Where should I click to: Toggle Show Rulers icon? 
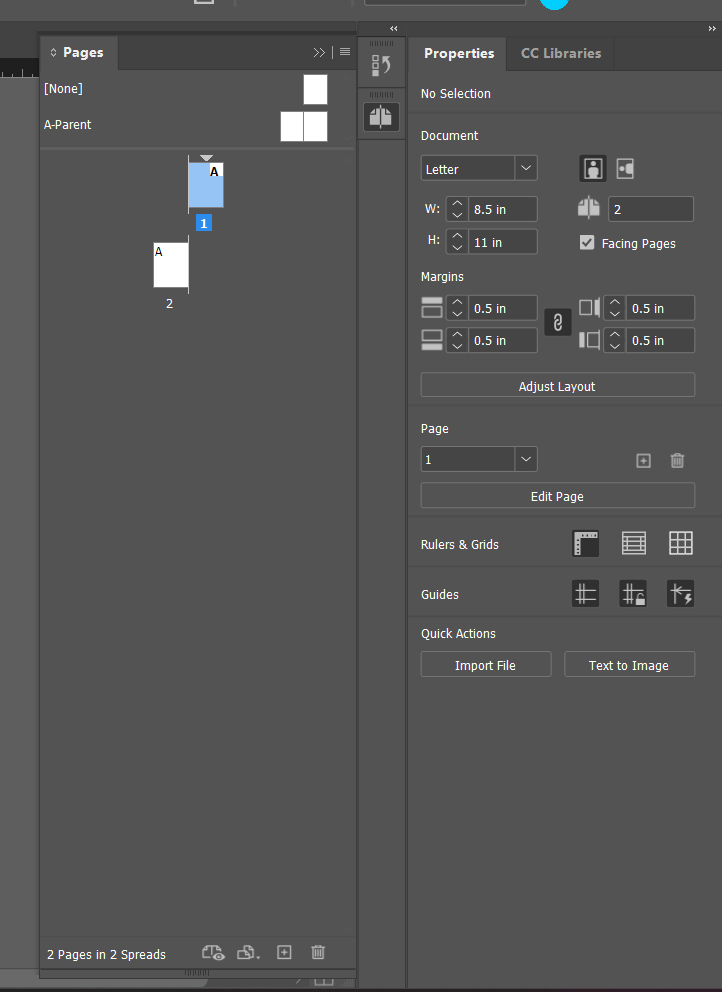(x=585, y=543)
